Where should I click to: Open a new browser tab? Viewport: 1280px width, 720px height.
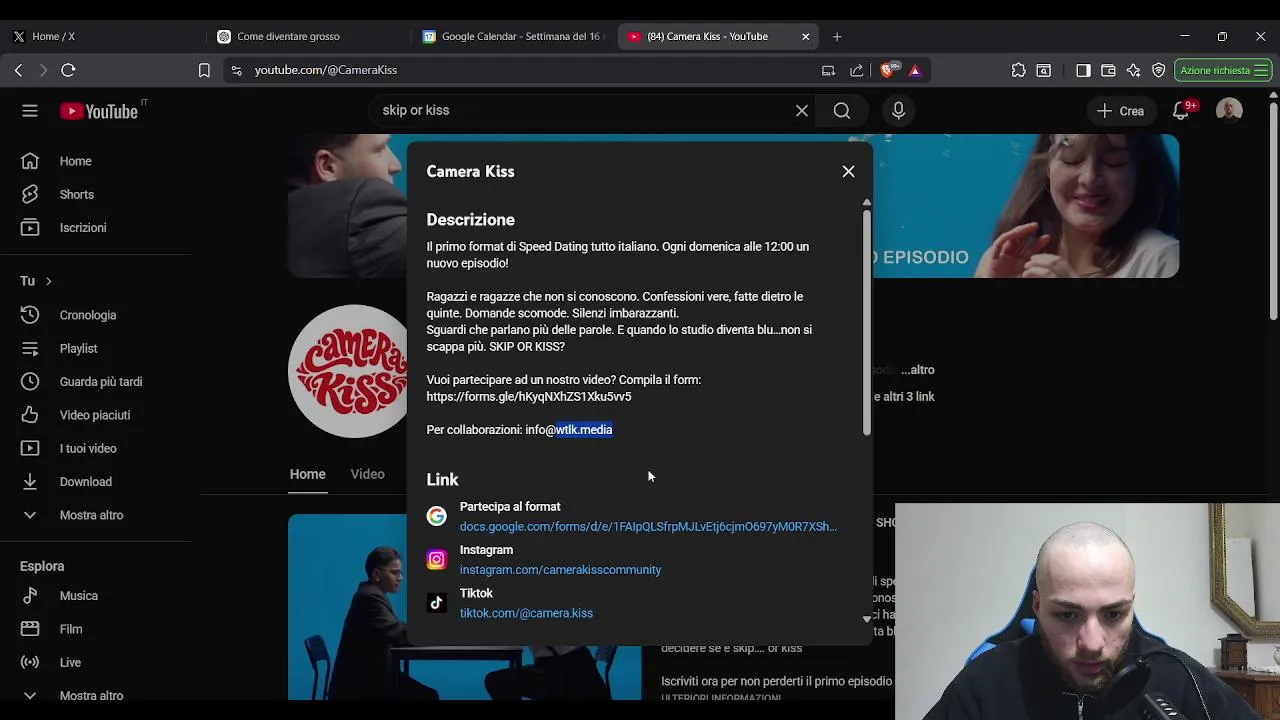837,36
